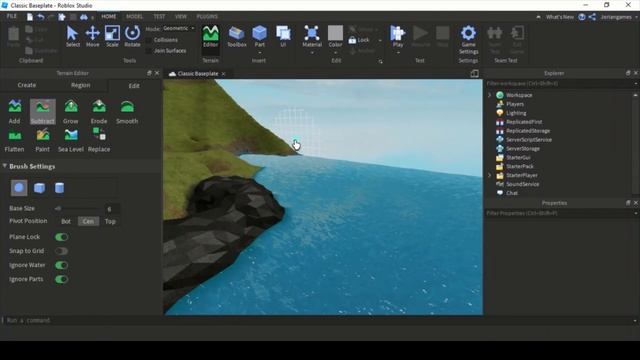This screenshot has height=360, width=640.
Task: Open the Material dropdown arrow
Action: pyautogui.click(x=312, y=53)
